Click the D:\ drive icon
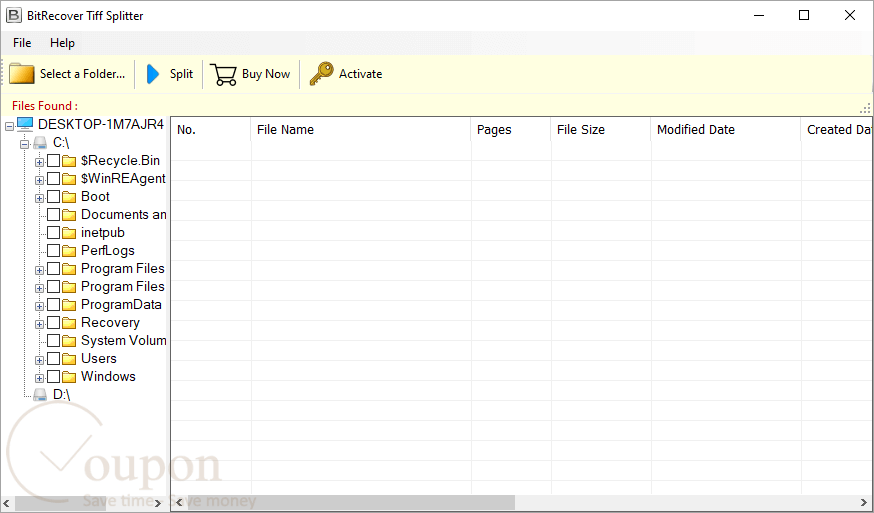 coord(40,395)
